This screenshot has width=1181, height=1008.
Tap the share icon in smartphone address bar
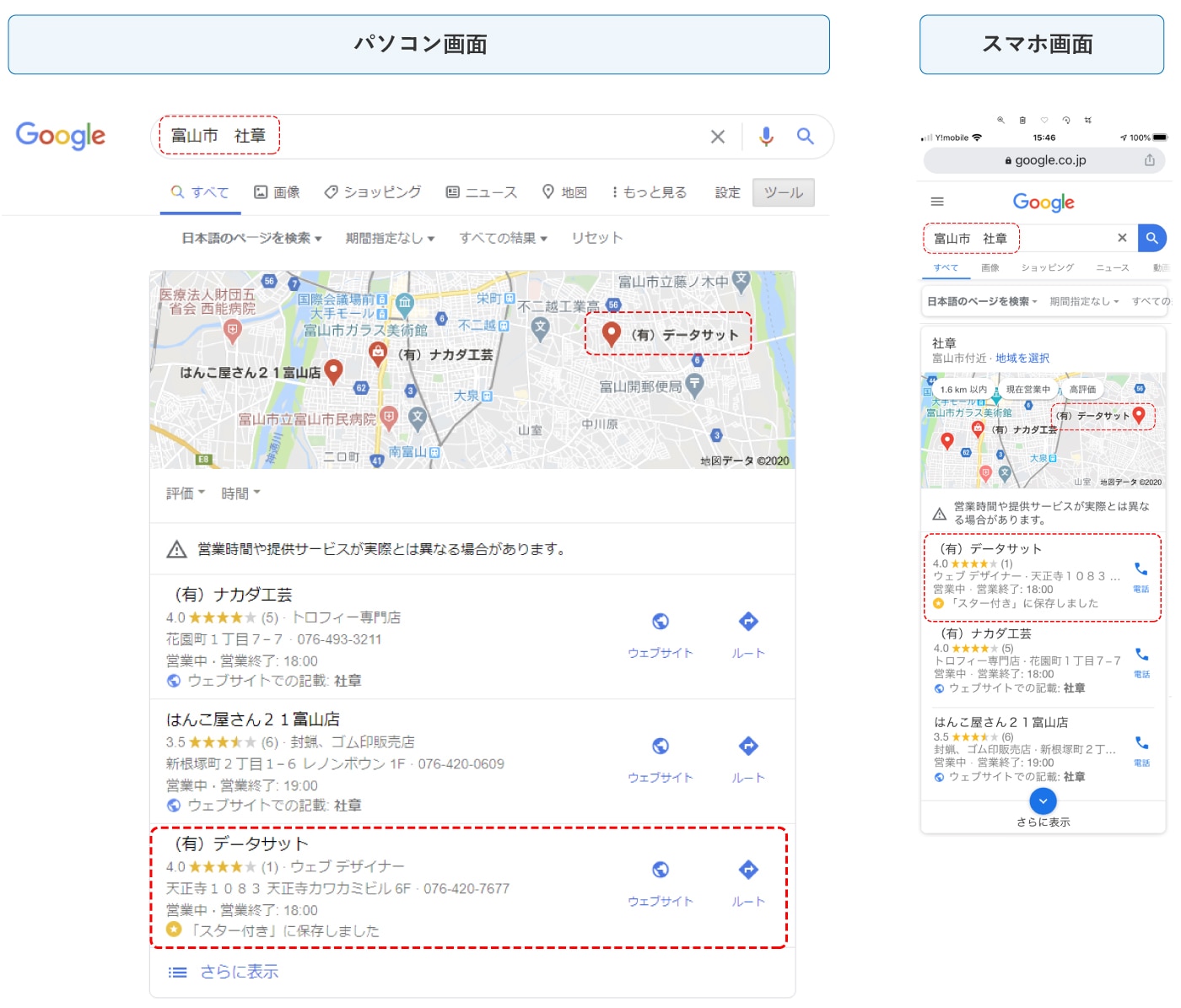coord(1150,160)
